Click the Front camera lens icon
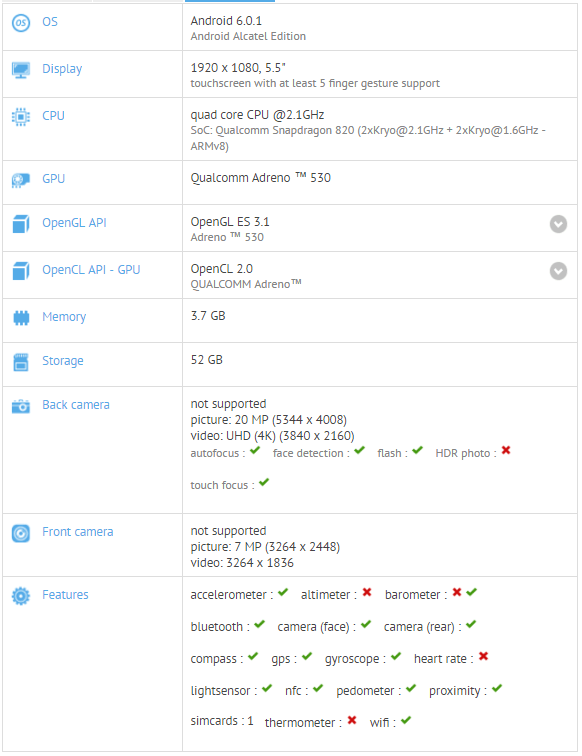Screen dimensions: 582x756 tap(21, 533)
